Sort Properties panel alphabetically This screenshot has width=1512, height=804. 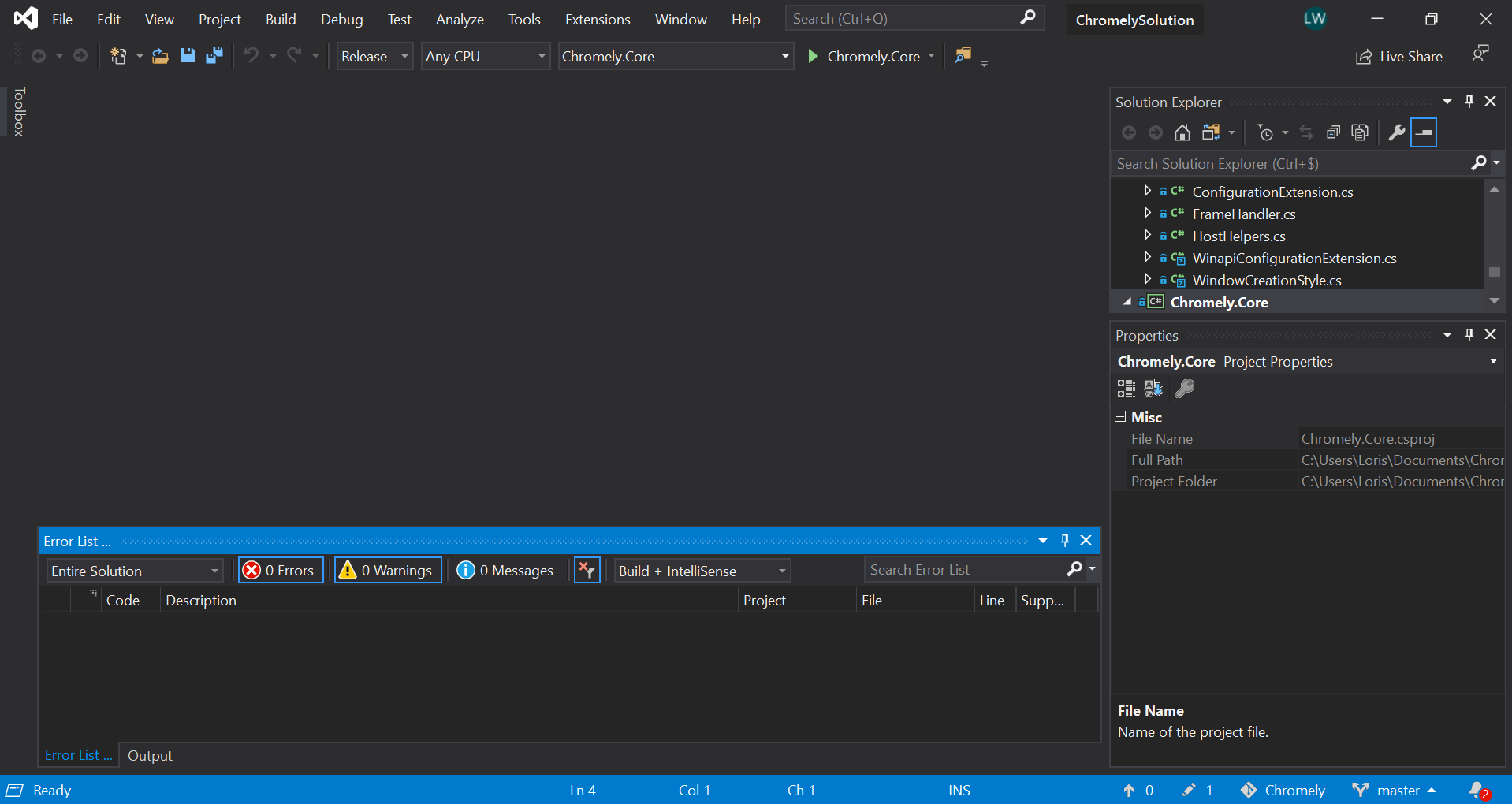pyautogui.click(x=1154, y=388)
